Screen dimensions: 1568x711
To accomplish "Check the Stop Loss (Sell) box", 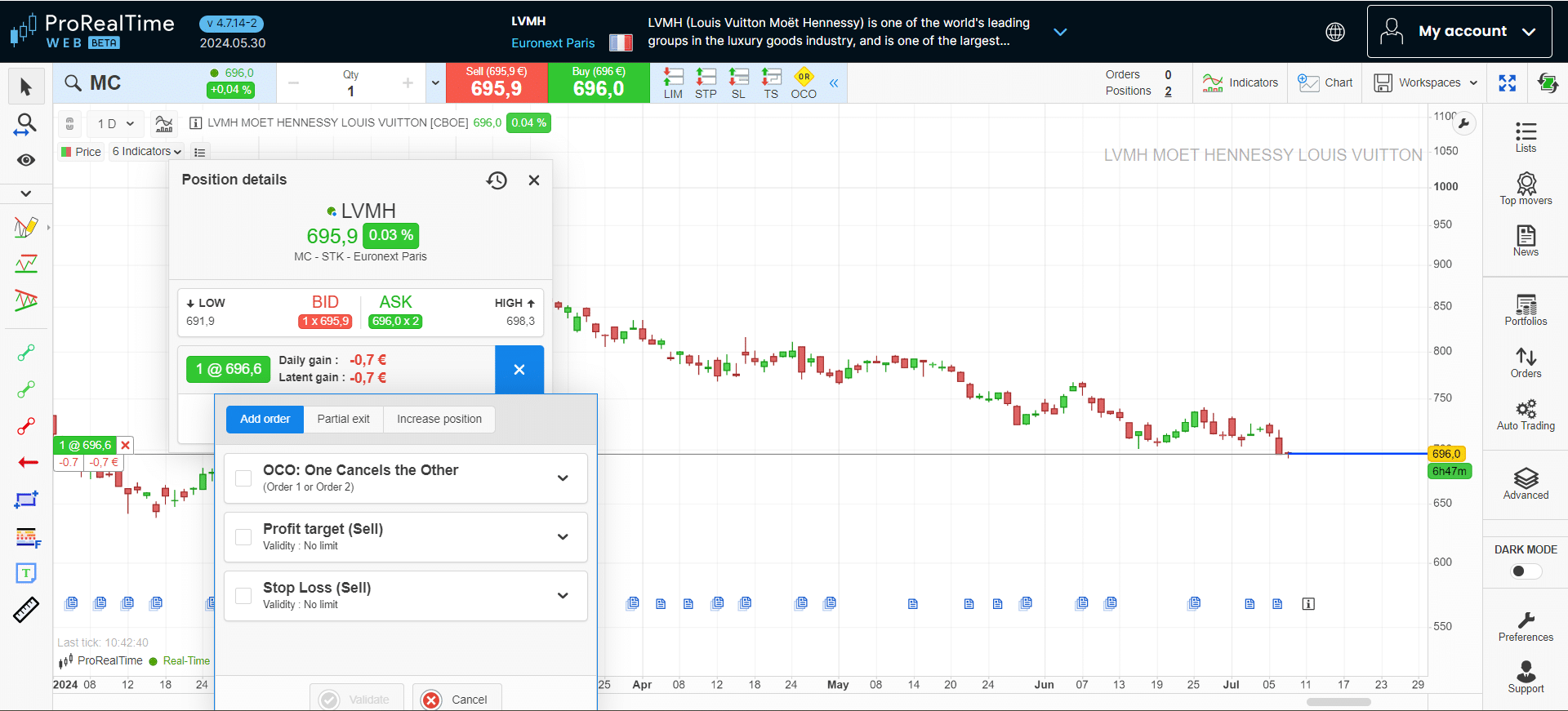I will coord(243,596).
